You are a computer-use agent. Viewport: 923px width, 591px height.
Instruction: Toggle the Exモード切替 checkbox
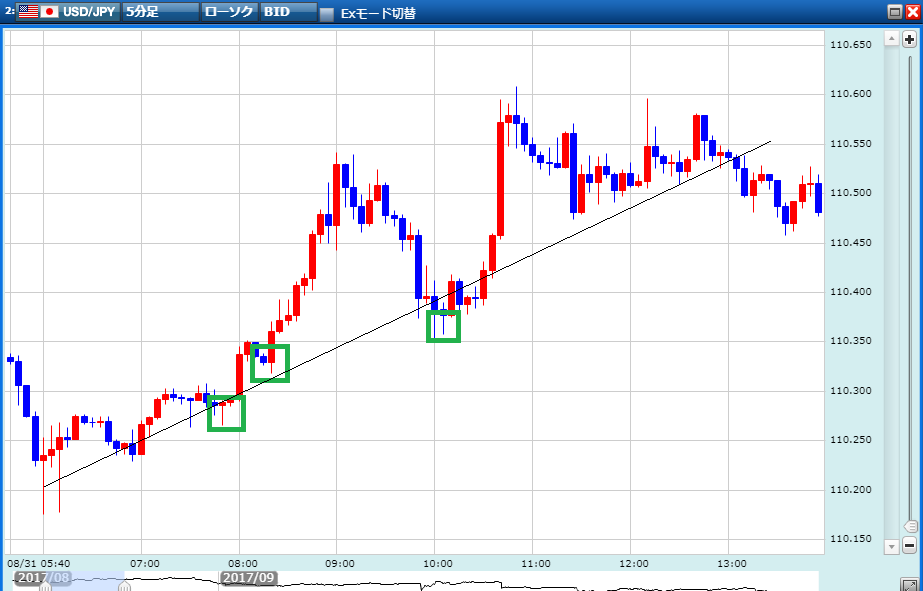[x=327, y=14]
